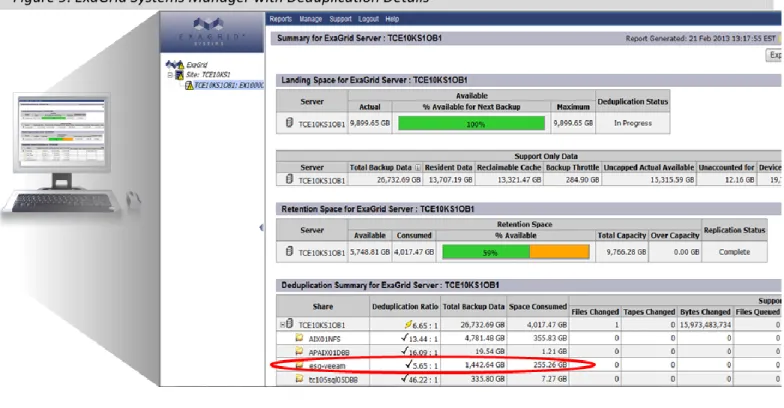Image resolution: width=784 pixels, height=408 pixels.
Task: Click the 13,321.47 GB Reclaimable Cache value
Action: click(x=519, y=180)
